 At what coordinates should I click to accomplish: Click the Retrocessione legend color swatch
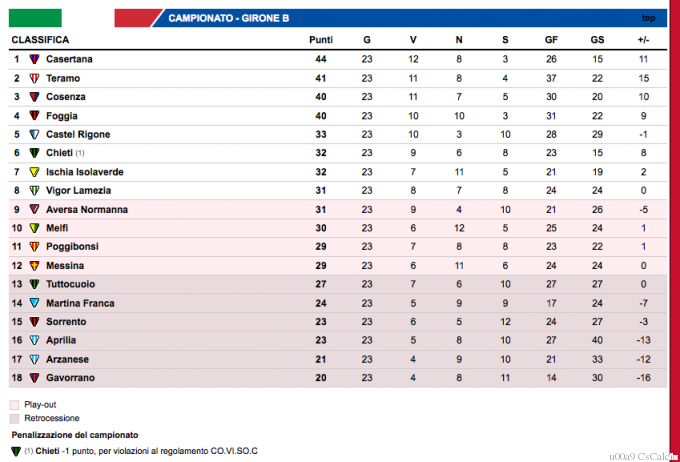[15, 418]
